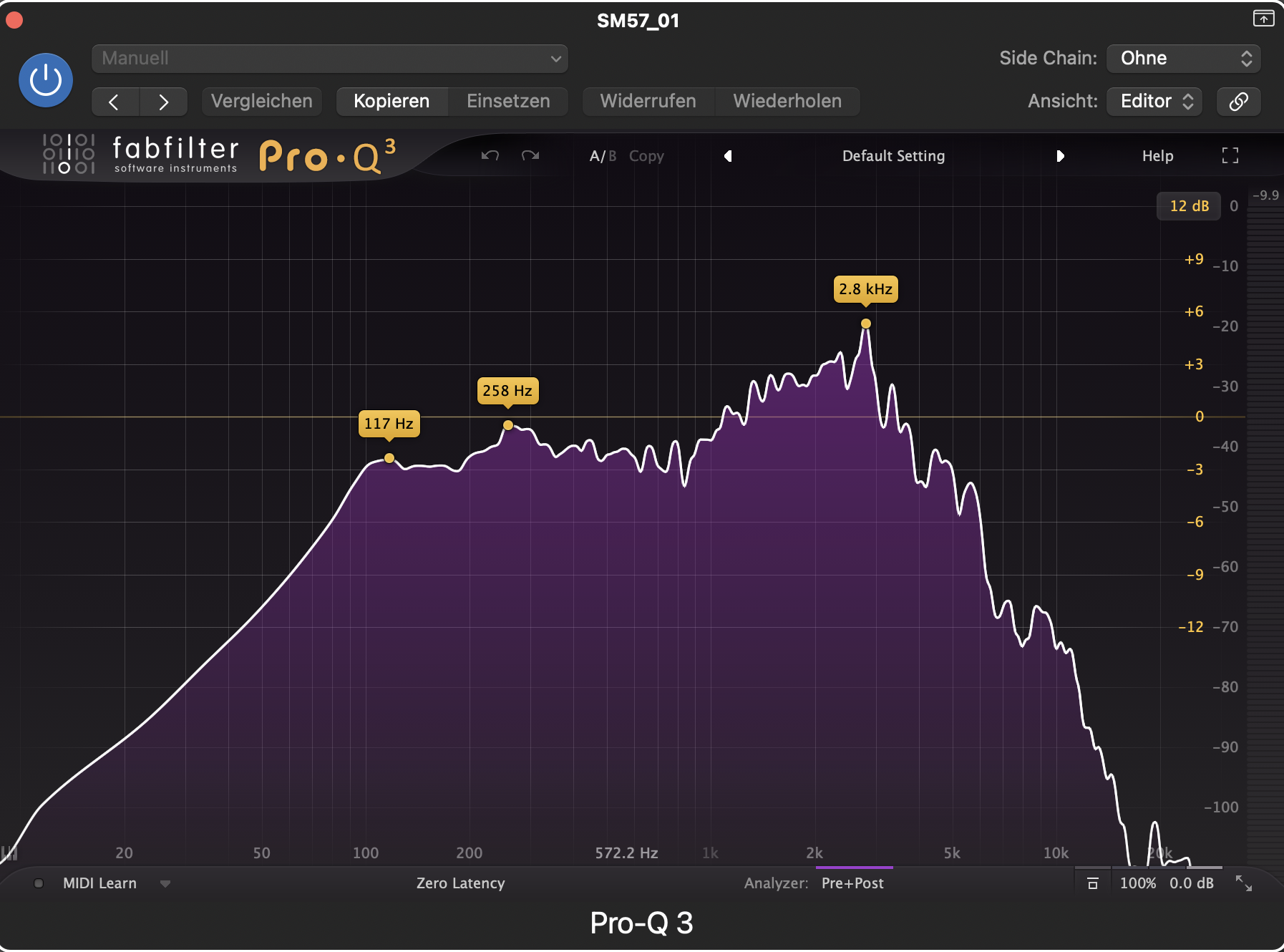Image resolution: width=1284 pixels, height=952 pixels.
Task: Click the Vergleichen button
Action: point(262,102)
